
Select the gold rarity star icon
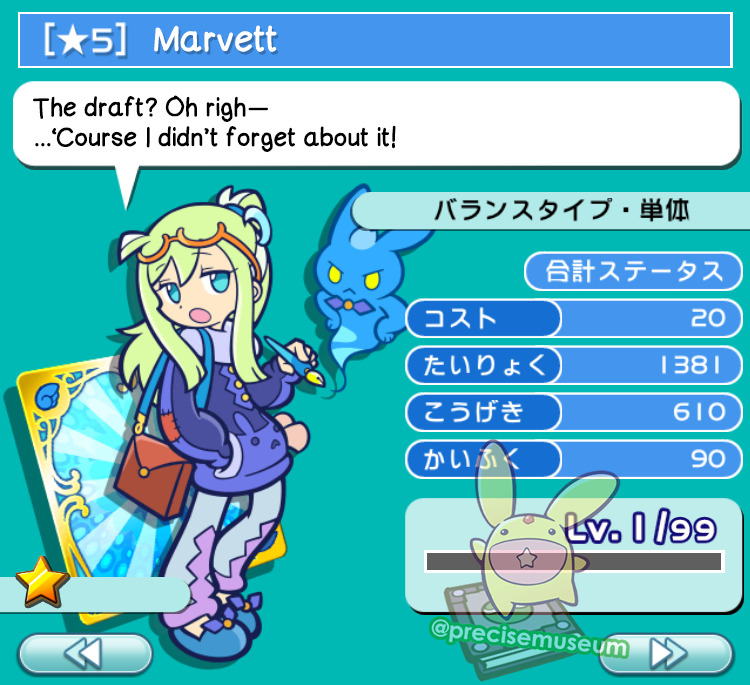pos(42,582)
